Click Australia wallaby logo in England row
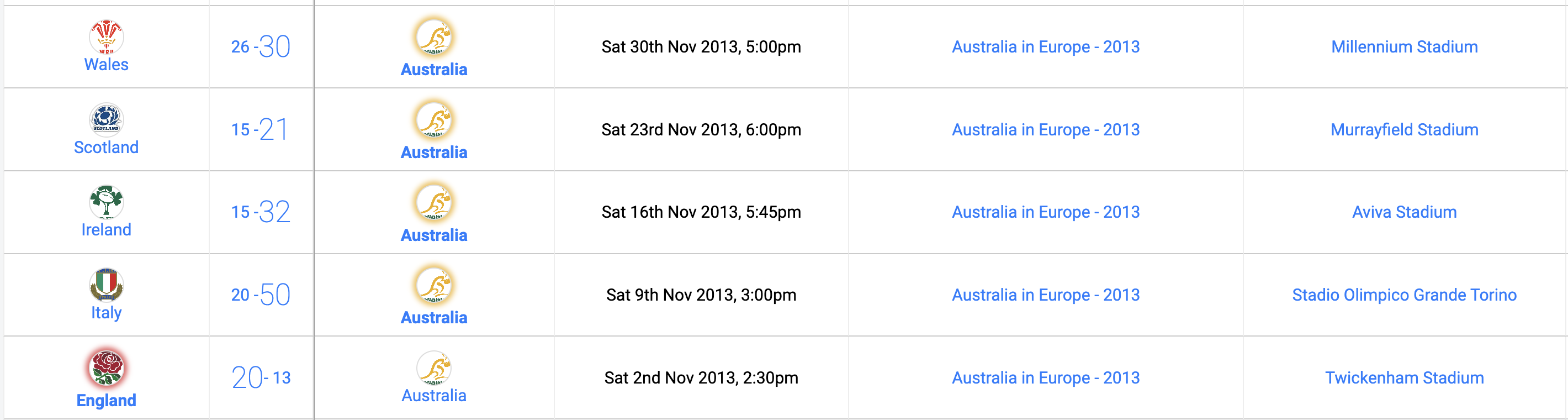The width and height of the screenshot is (1568, 420). coord(433,368)
